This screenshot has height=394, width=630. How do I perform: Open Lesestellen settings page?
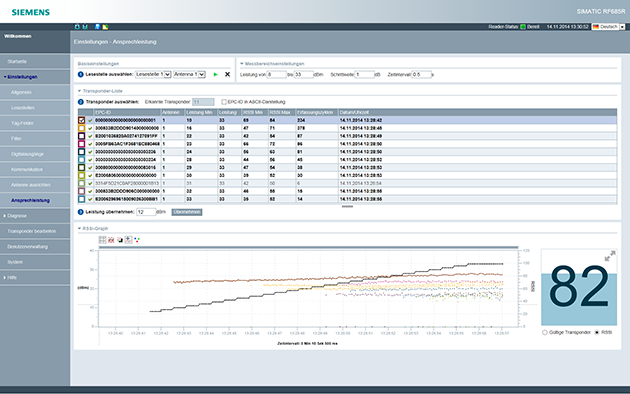pyautogui.click(x=22, y=108)
